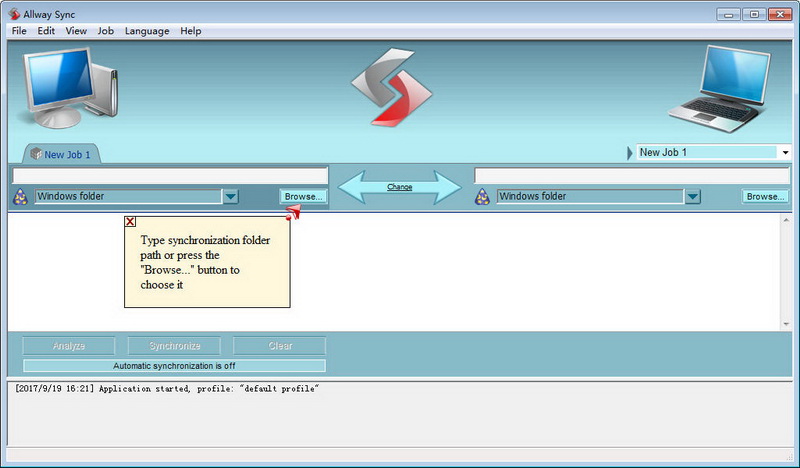800x468 pixels.
Task: Click the left folder path input field
Action: [170, 176]
